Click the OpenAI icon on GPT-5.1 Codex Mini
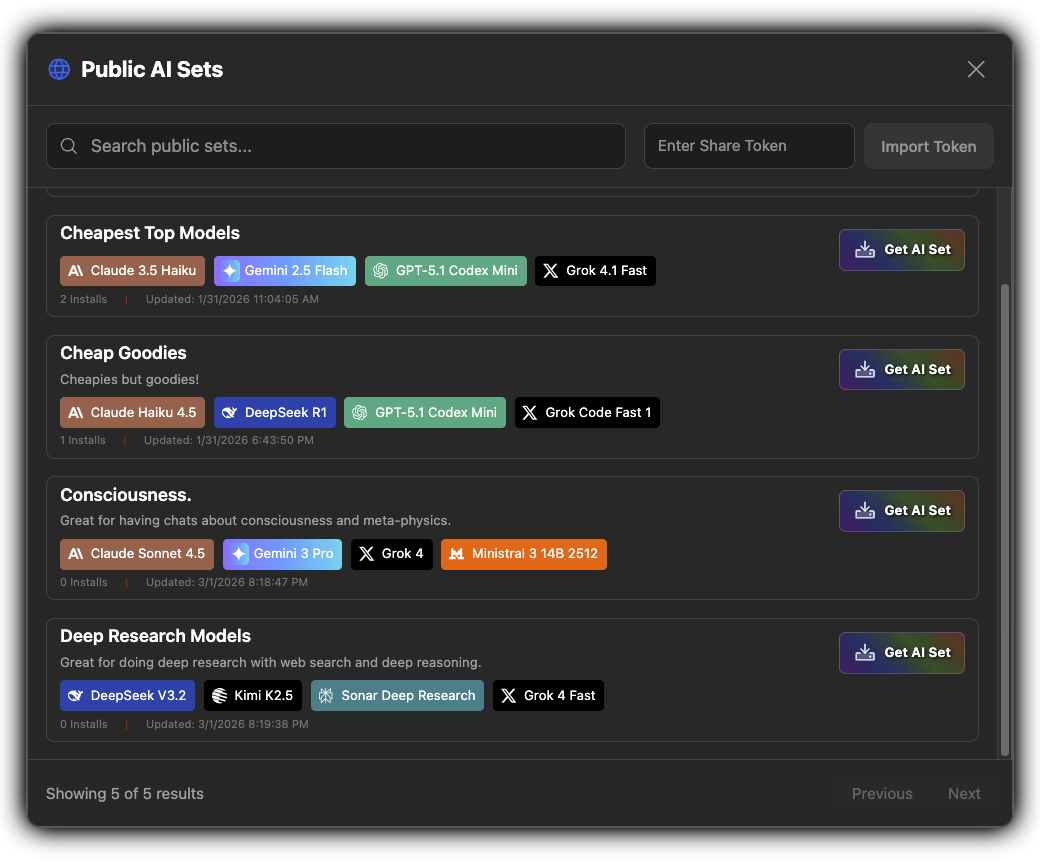The height and width of the screenshot is (860, 1040). click(x=381, y=270)
